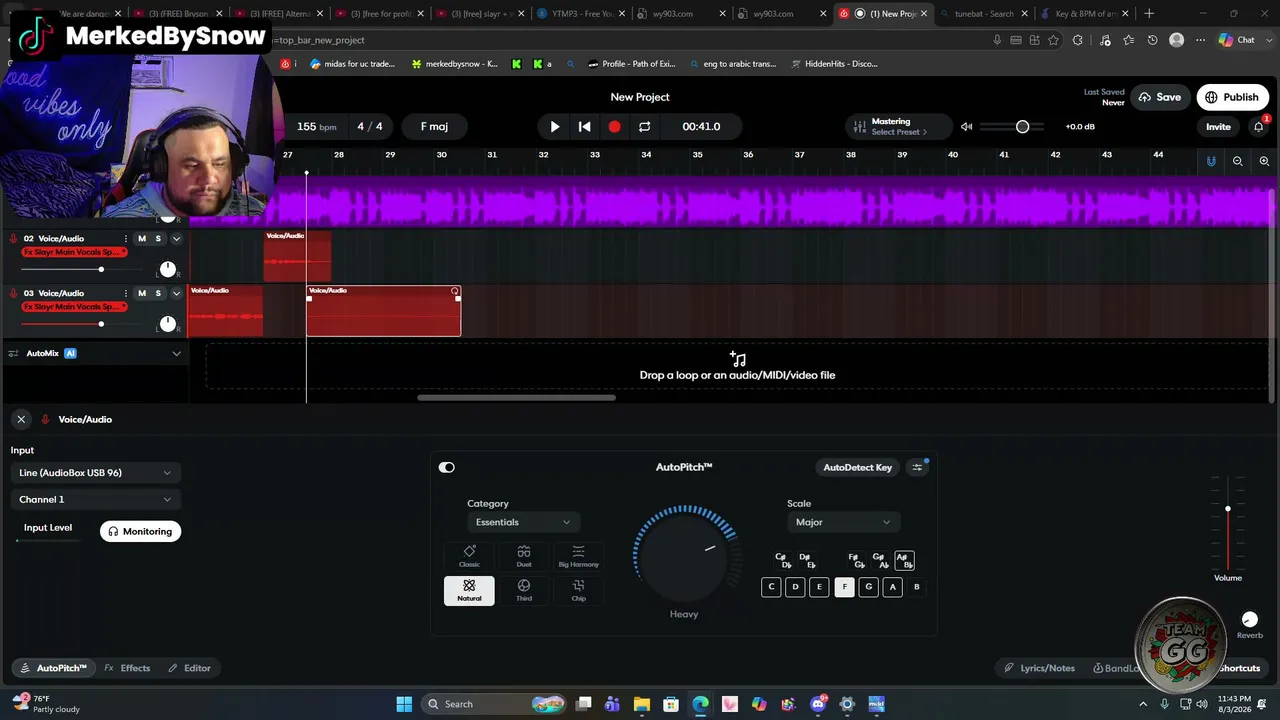1280x720 pixels.
Task: Select the highlighted Voice/Audio clip on track 03
Action: tap(384, 311)
